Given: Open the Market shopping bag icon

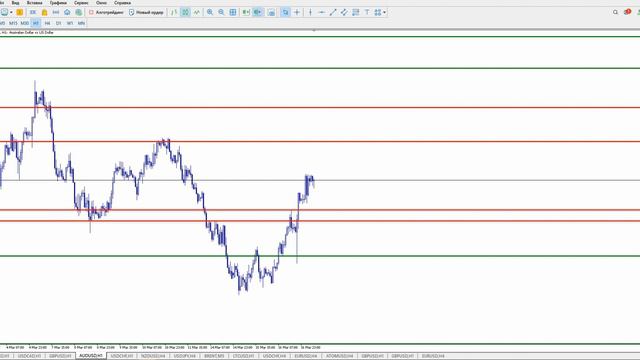Looking at the screenshot, I should [x=44, y=12].
